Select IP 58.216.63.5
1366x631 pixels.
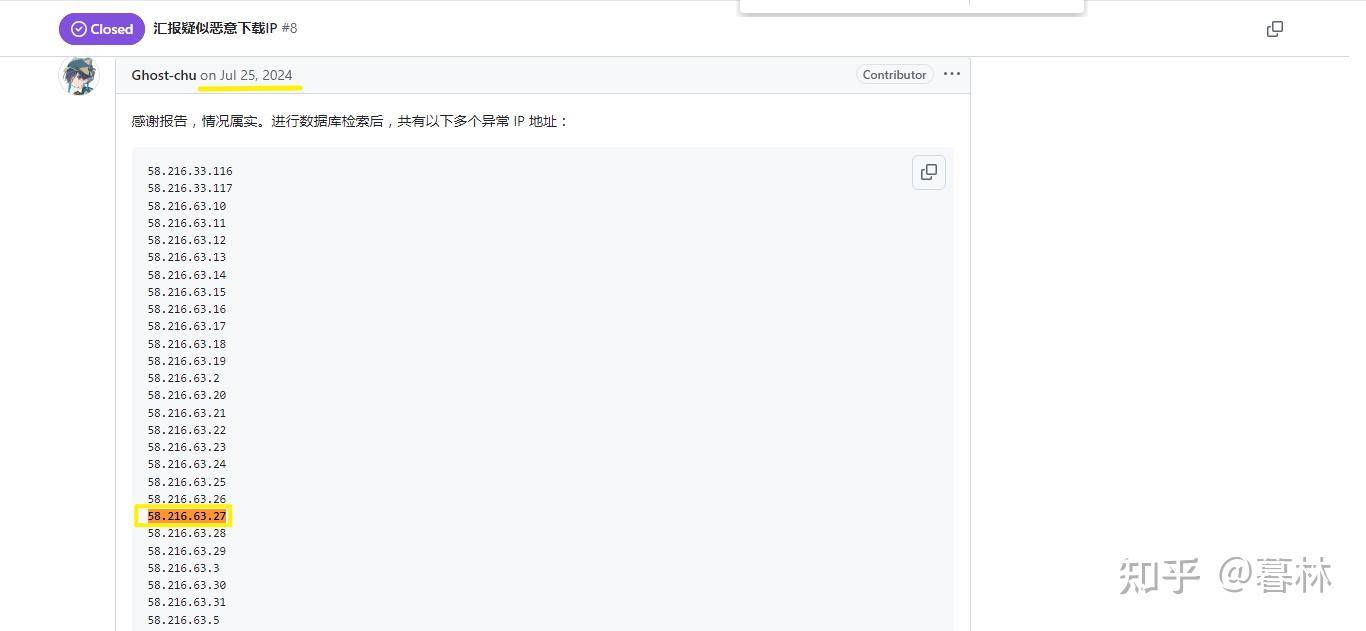click(x=184, y=620)
